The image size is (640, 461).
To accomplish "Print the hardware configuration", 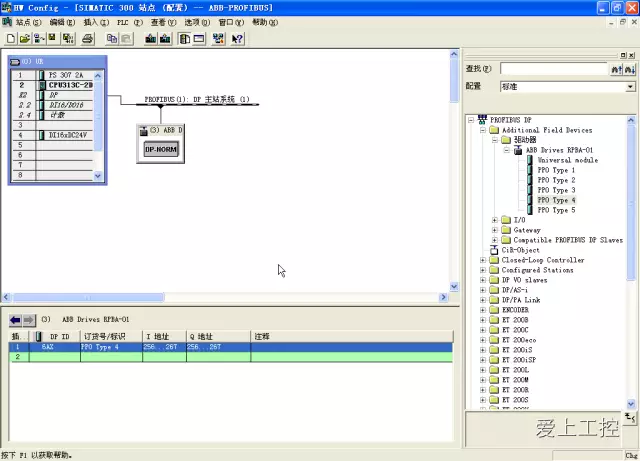I will click(88, 39).
